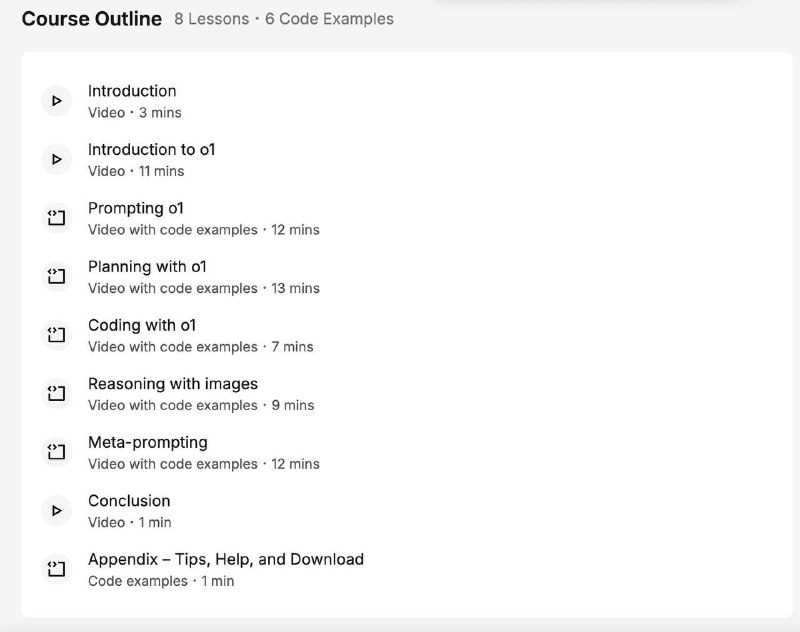The height and width of the screenshot is (632, 800).
Task: Select the Planning with o1 lesson
Action: (147, 267)
